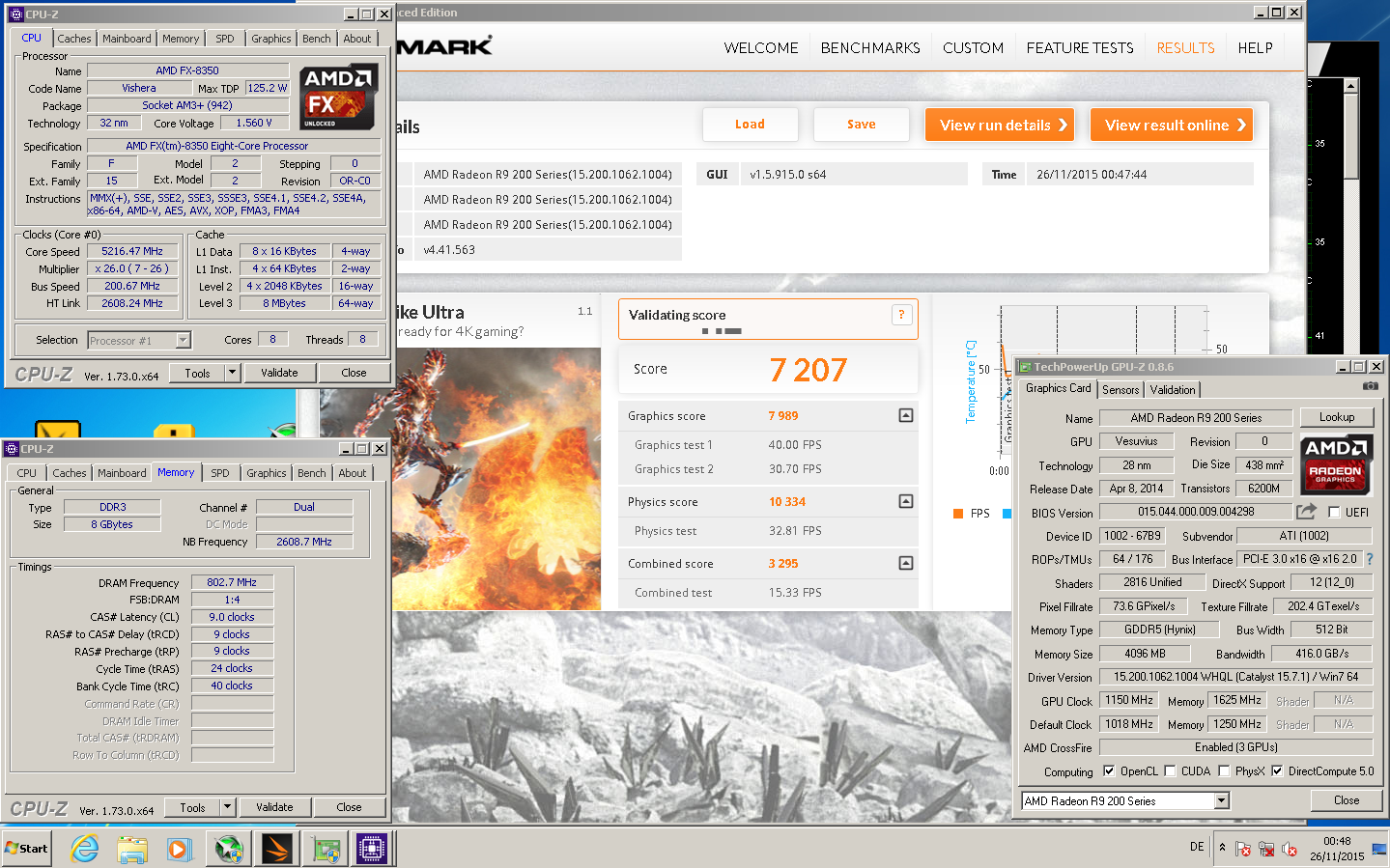Click the GPU-Z screenshot camera icon

tap(1370, 385)
